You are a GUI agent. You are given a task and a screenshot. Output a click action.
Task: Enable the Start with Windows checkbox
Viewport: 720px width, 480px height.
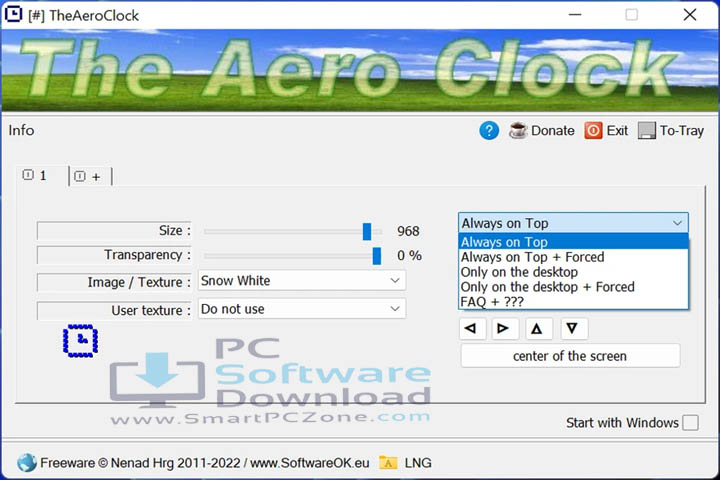690,423
